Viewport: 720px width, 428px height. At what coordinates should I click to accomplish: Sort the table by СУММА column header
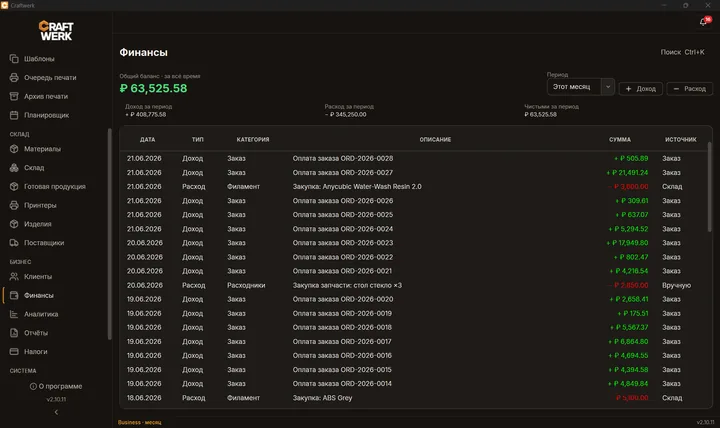(619, 140)
